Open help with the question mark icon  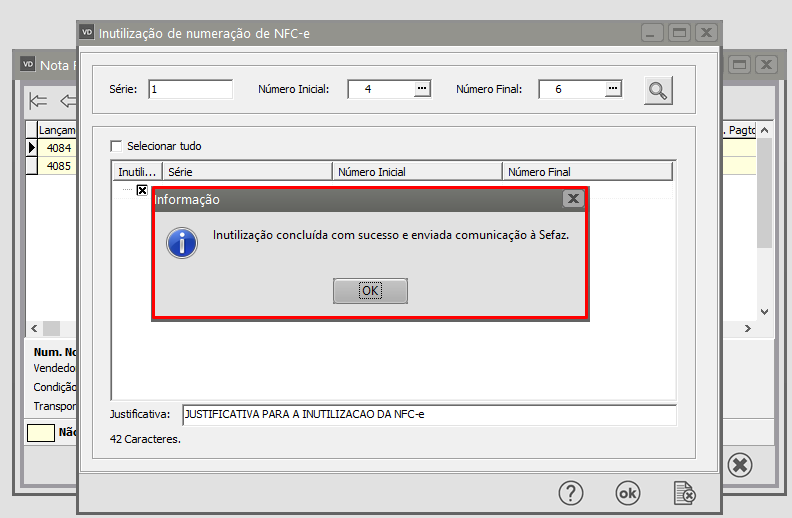click(x=571, y=493)
